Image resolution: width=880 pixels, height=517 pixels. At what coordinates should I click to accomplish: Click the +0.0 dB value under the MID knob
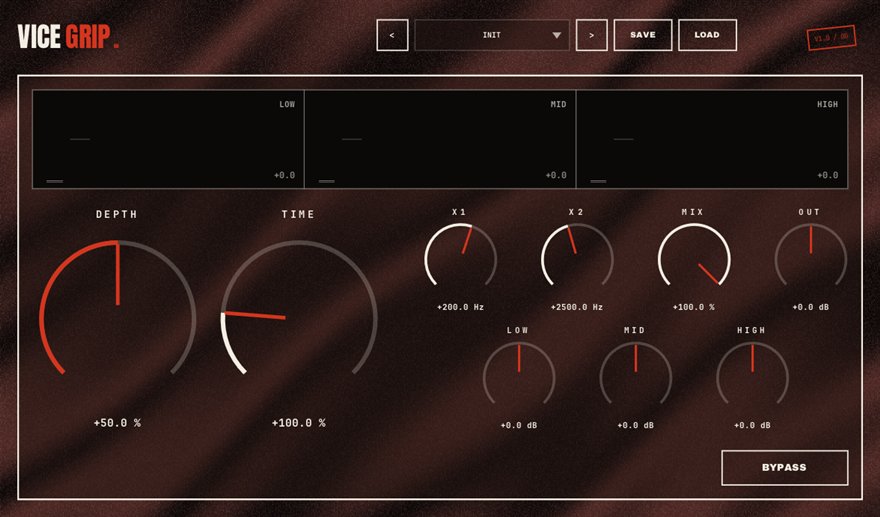[636, 426]
